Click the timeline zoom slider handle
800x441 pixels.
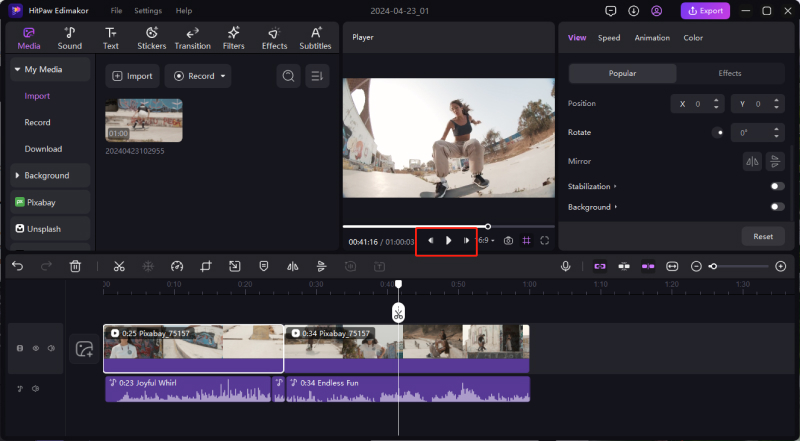713,266
